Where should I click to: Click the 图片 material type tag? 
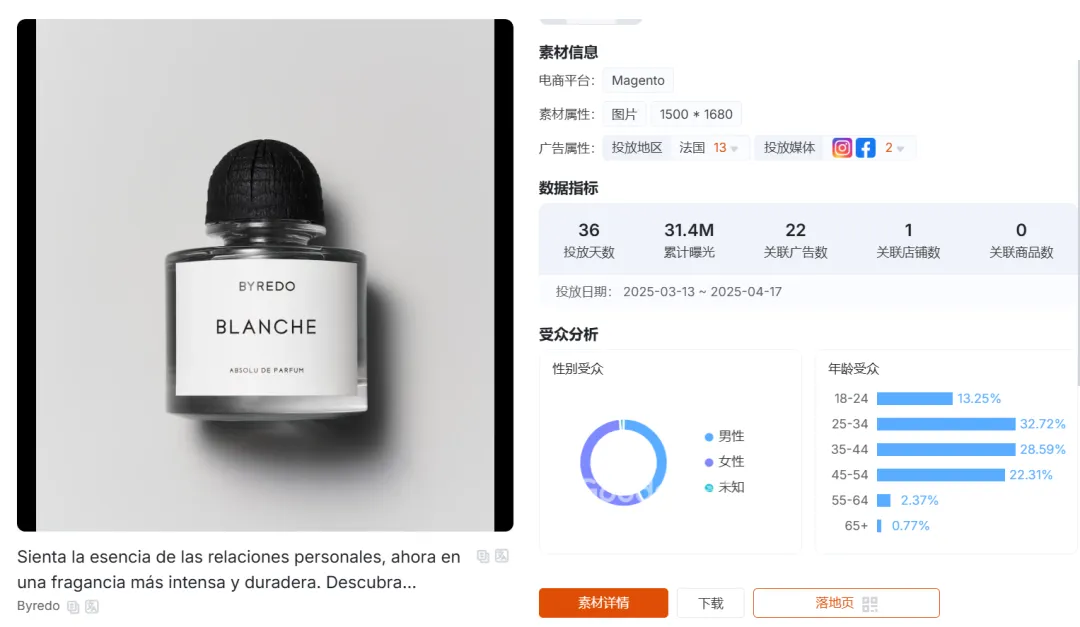click(x=624, y=114)
